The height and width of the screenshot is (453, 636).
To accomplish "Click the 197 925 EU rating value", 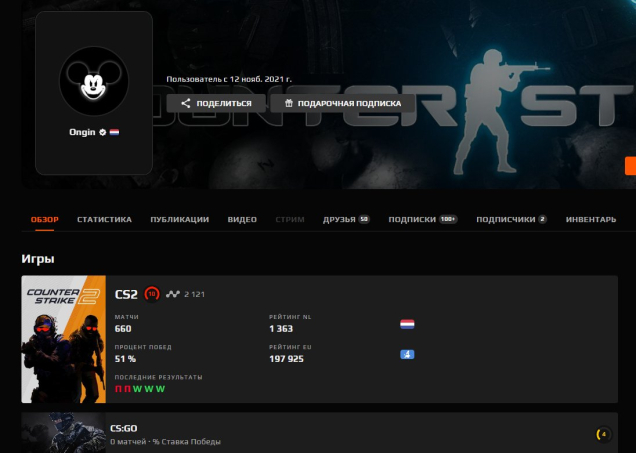I will point(286,359).
